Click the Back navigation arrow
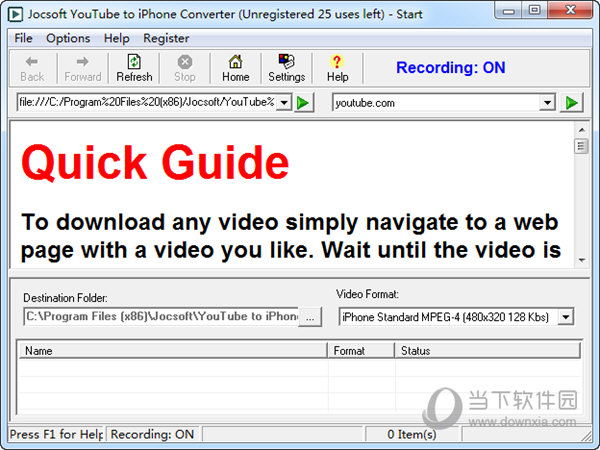This screenshot has height=450, width=600. point(32,68)
